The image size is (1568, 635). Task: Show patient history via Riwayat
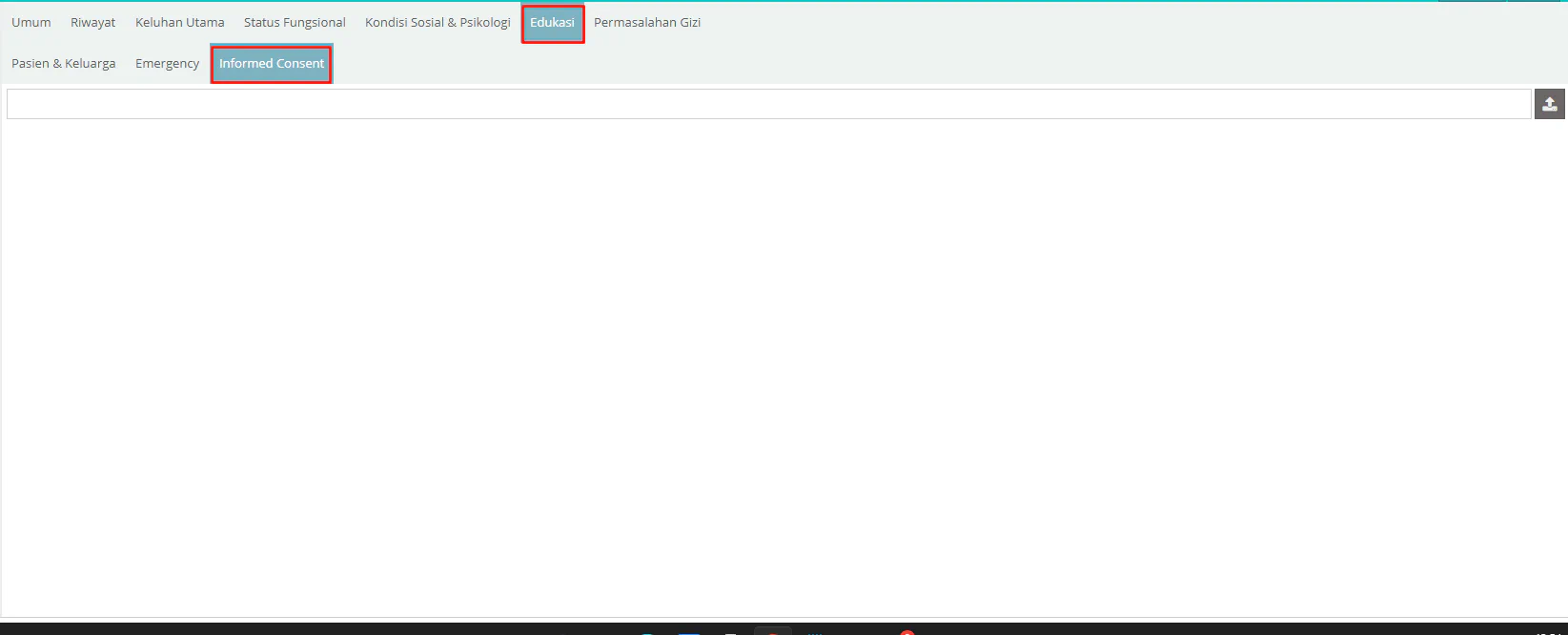pyautogui.click(x=92, y=22)
